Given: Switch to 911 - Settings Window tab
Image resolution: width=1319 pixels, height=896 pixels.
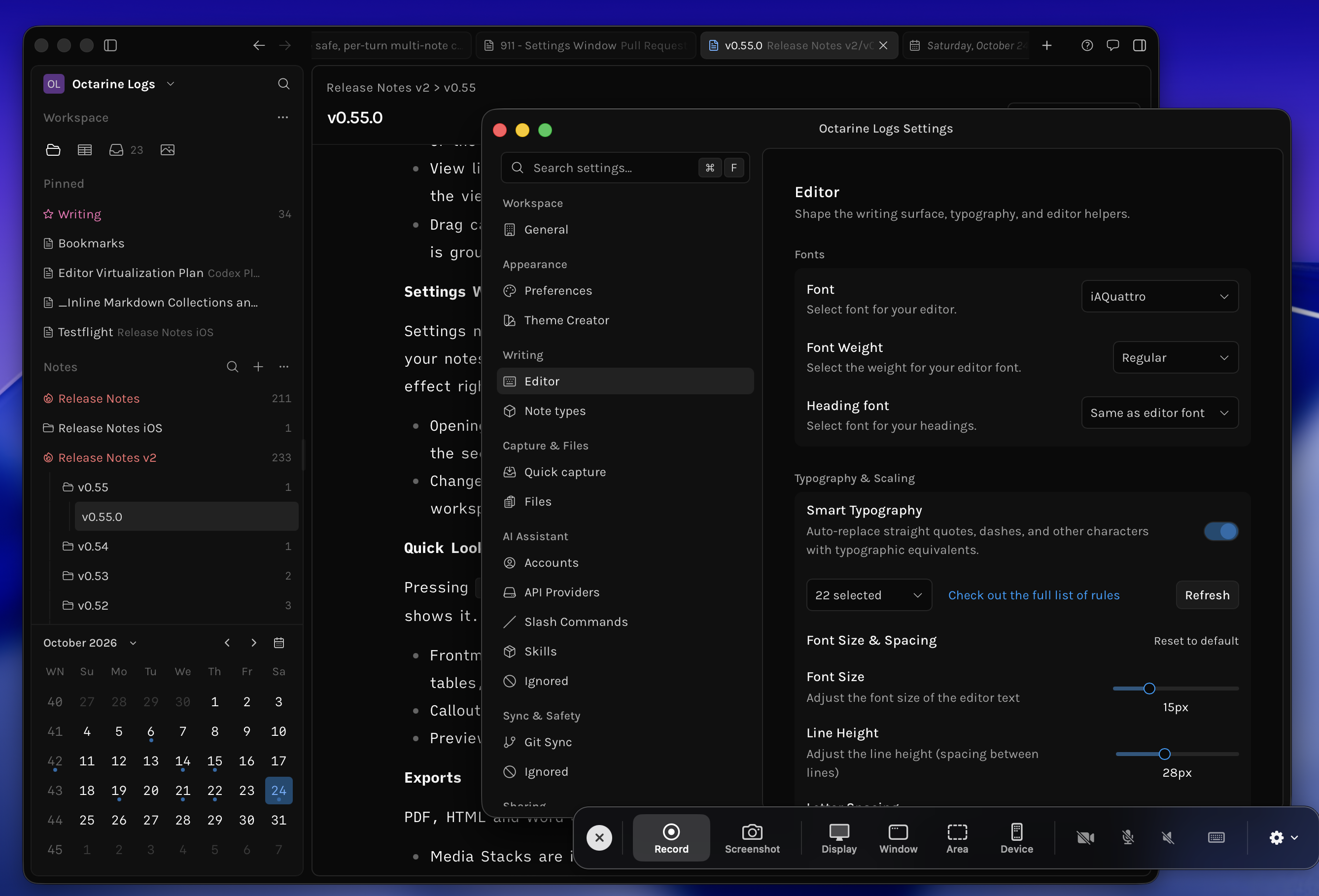Looking at the screenshot, I should [x=586, y=45].
